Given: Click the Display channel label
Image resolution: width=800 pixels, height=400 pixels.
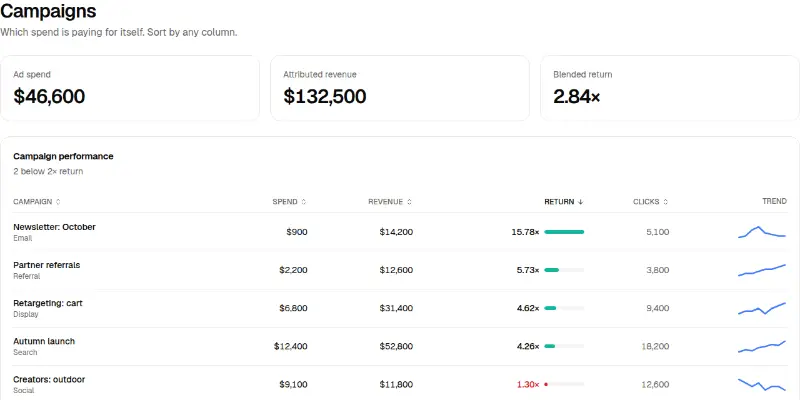Looking at the screenshot, I should 26,314.
